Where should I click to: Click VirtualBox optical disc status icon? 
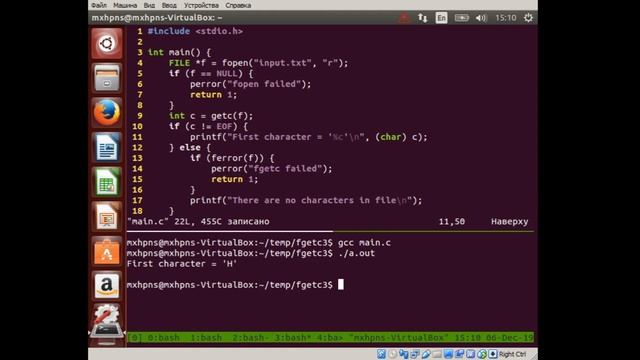pos(393,354)
